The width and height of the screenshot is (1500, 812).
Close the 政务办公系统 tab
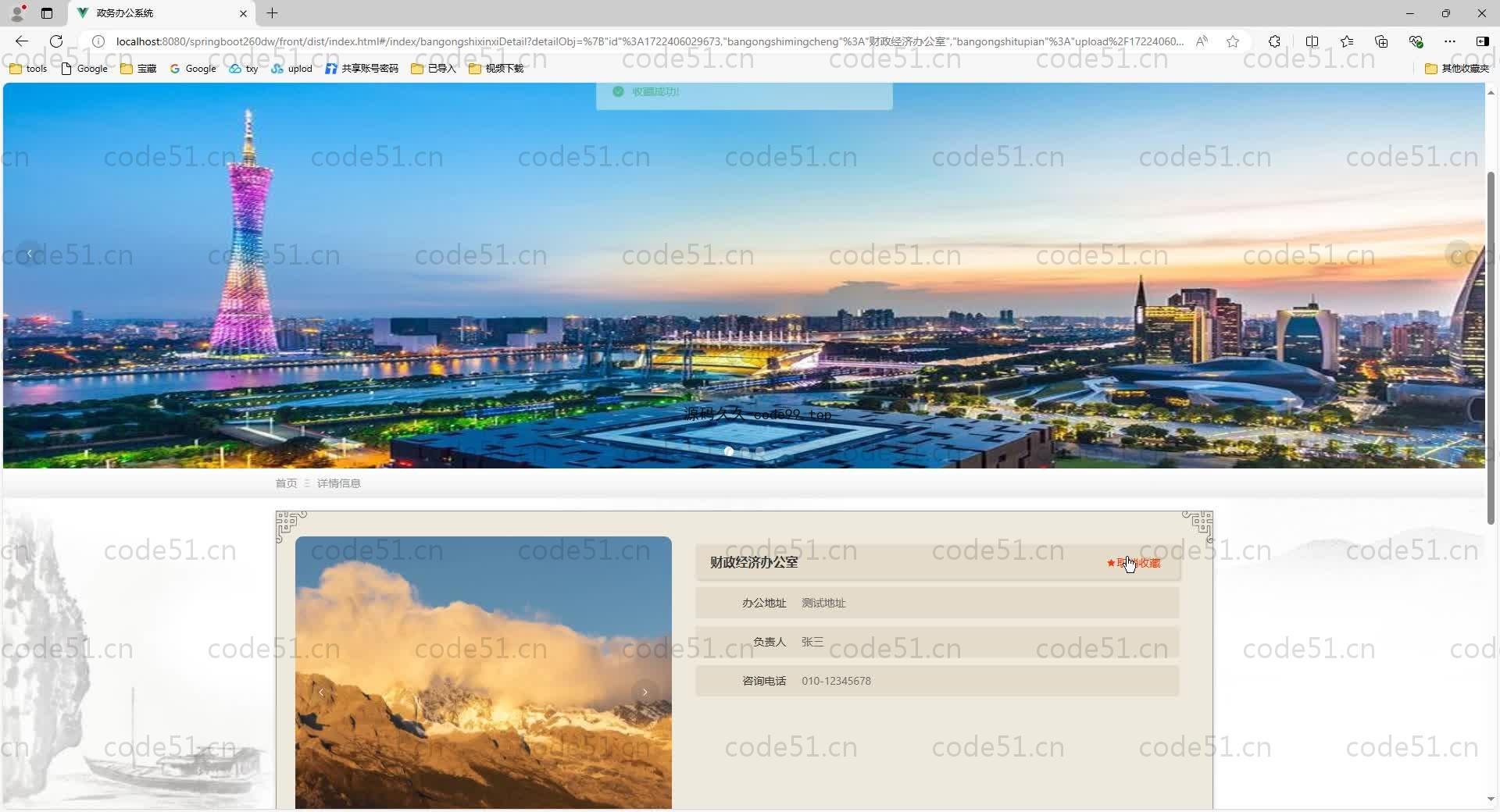pyautogui.click(x=243, y=13)
